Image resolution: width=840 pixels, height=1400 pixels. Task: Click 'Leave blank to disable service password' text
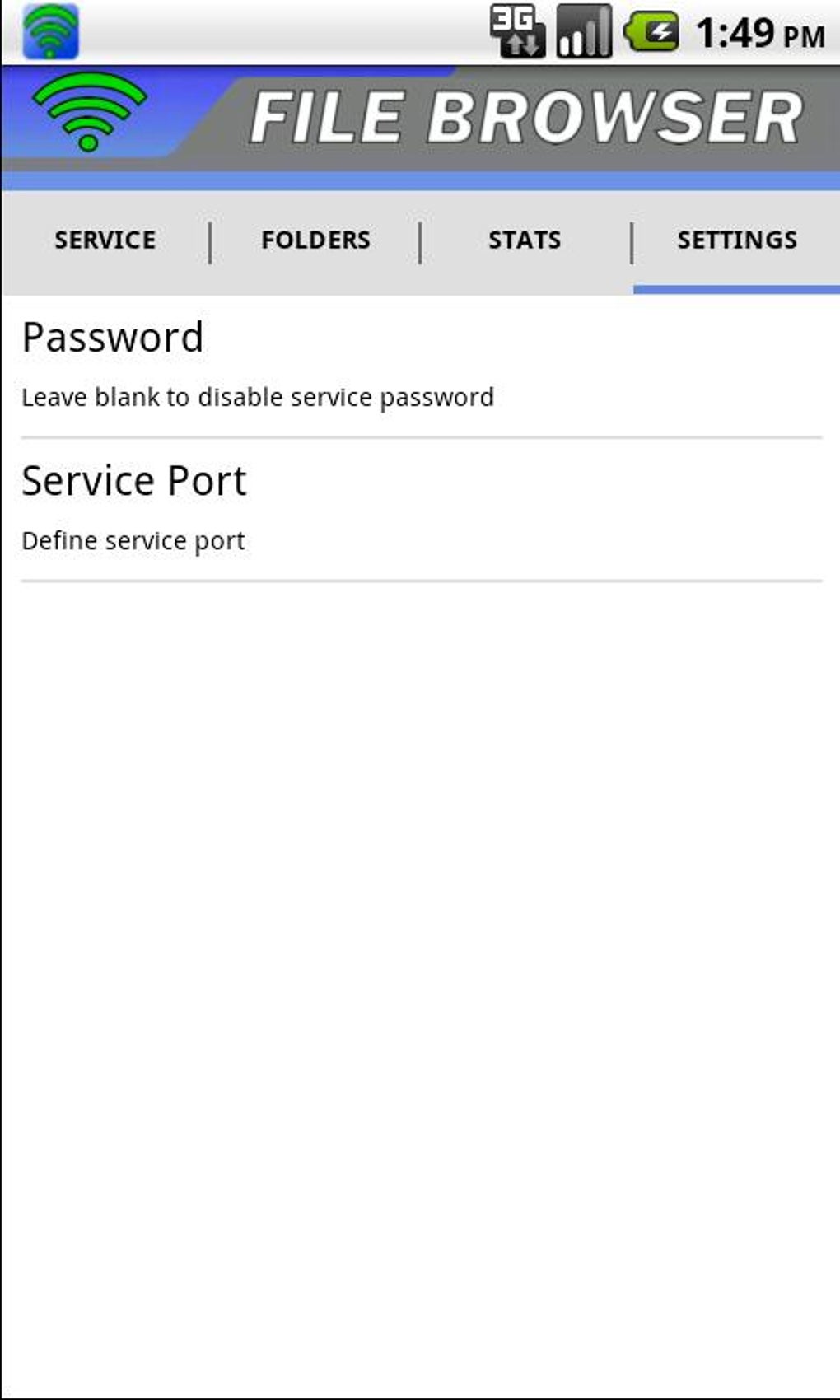tap(258, 398)
